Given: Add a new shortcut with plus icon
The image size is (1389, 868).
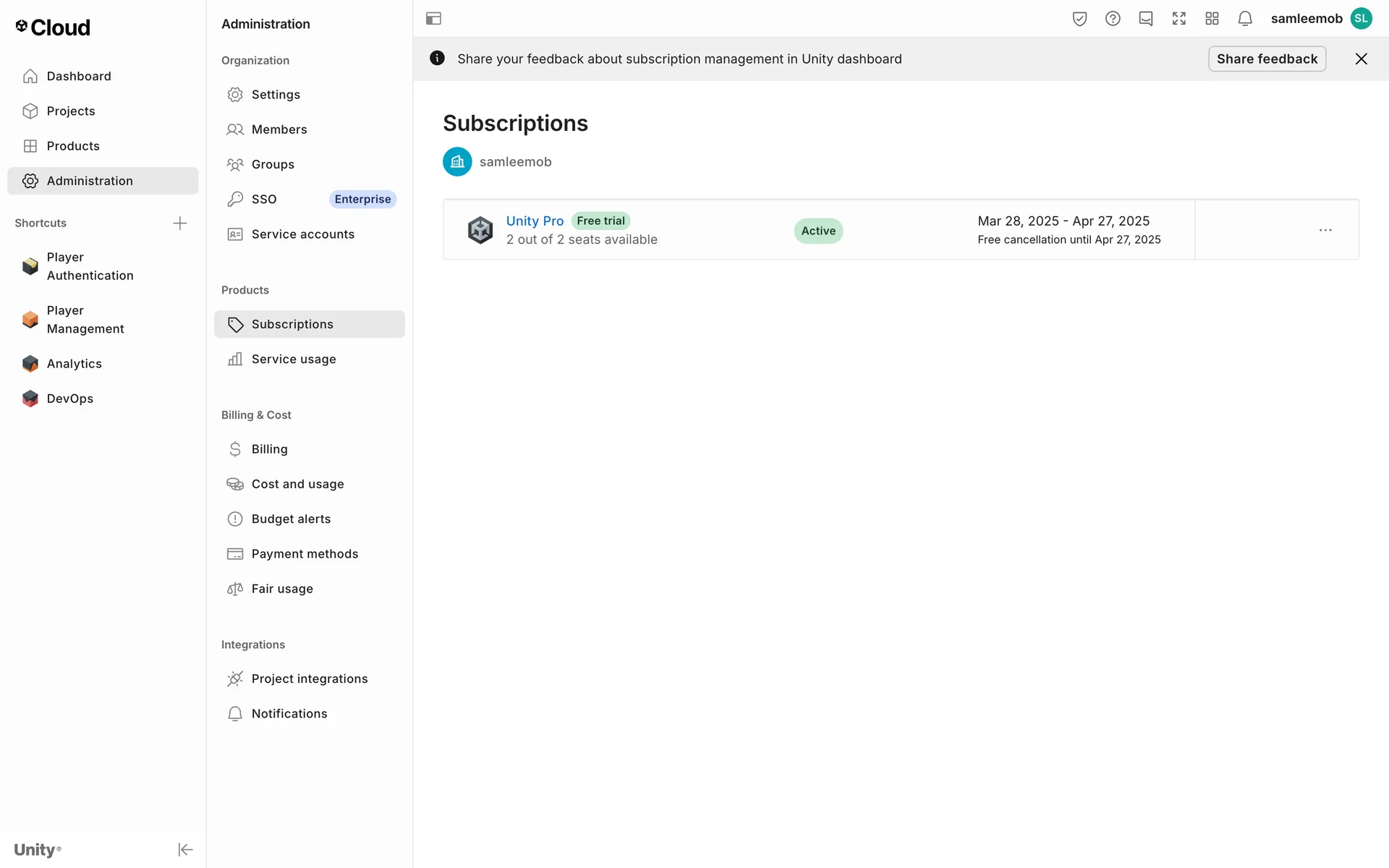Looking at the screenshot, I should pos(180,223).
